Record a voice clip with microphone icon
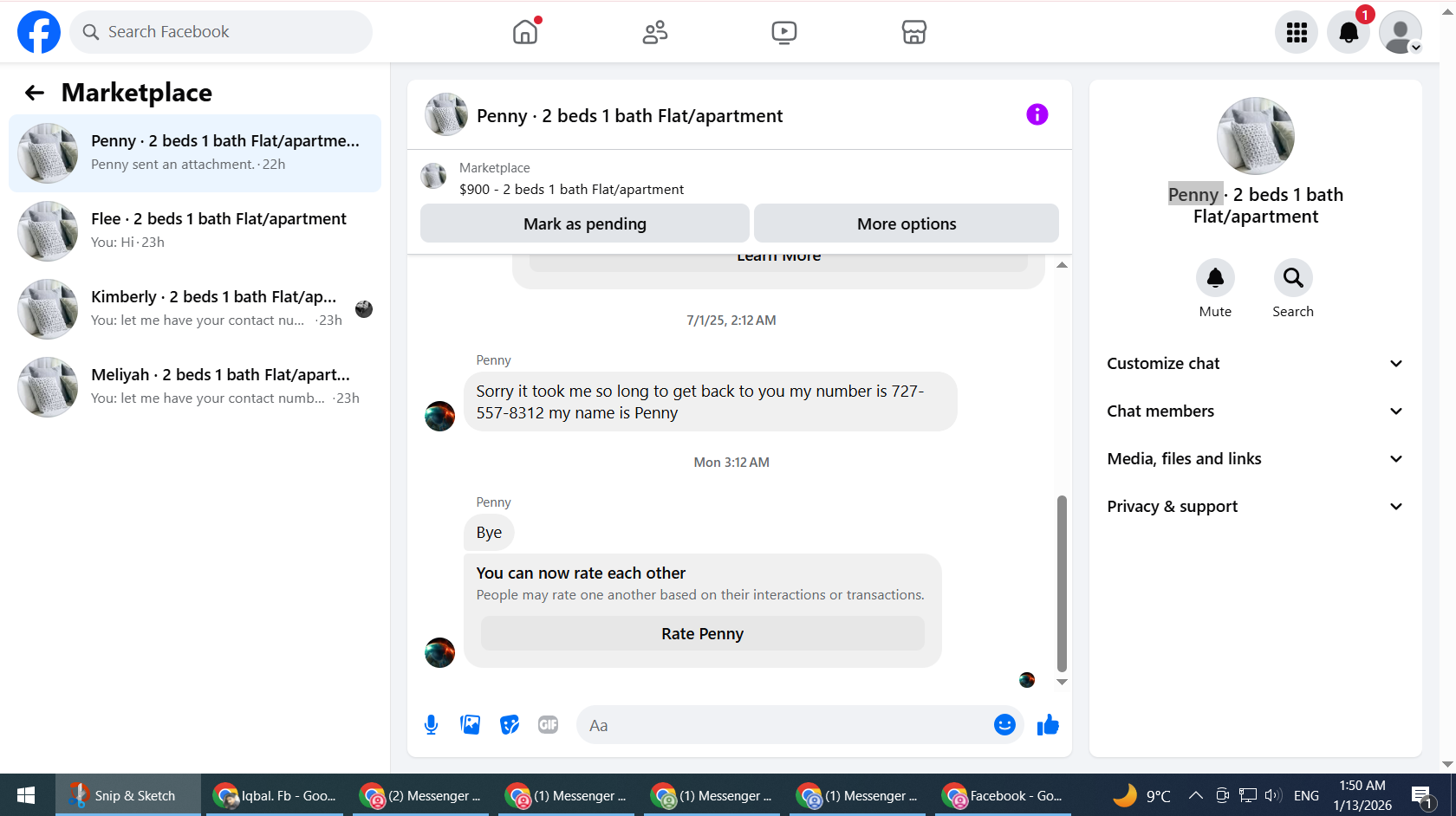The width and height of the screenshot is (1456, 816). click(x=432, y=725)
